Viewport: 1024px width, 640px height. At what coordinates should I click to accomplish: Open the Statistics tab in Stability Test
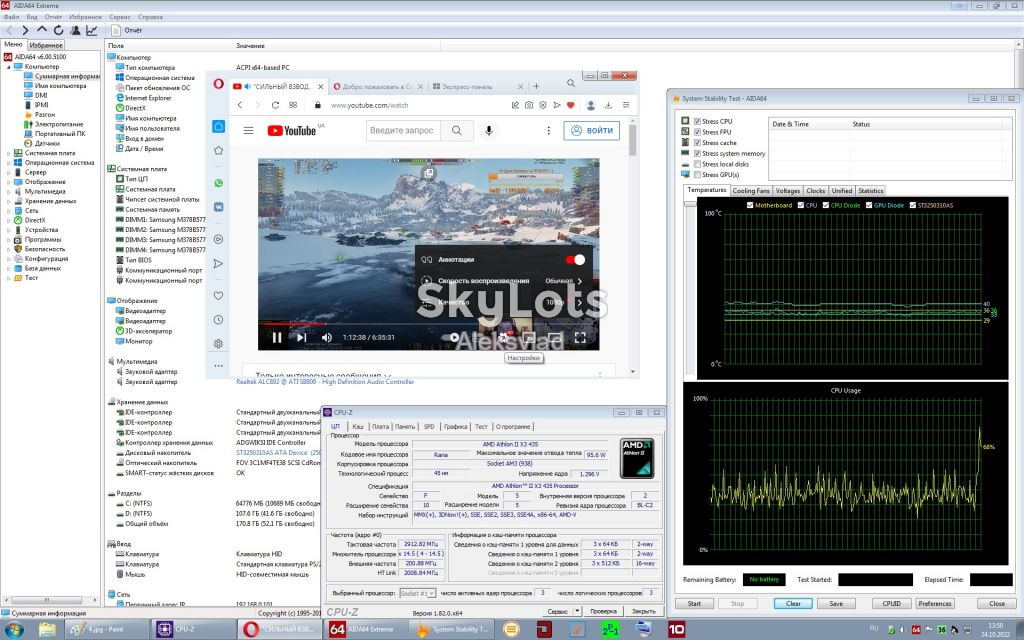(x=871, y=191)
